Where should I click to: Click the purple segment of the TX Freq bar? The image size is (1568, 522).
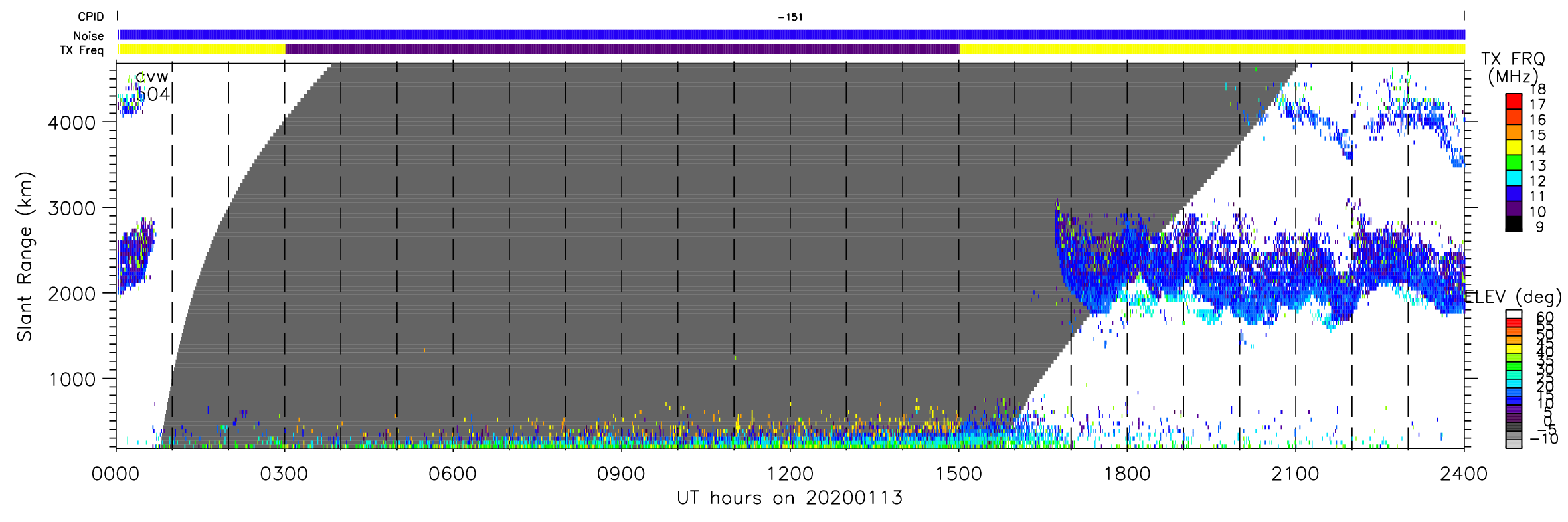tap(622, 49)
